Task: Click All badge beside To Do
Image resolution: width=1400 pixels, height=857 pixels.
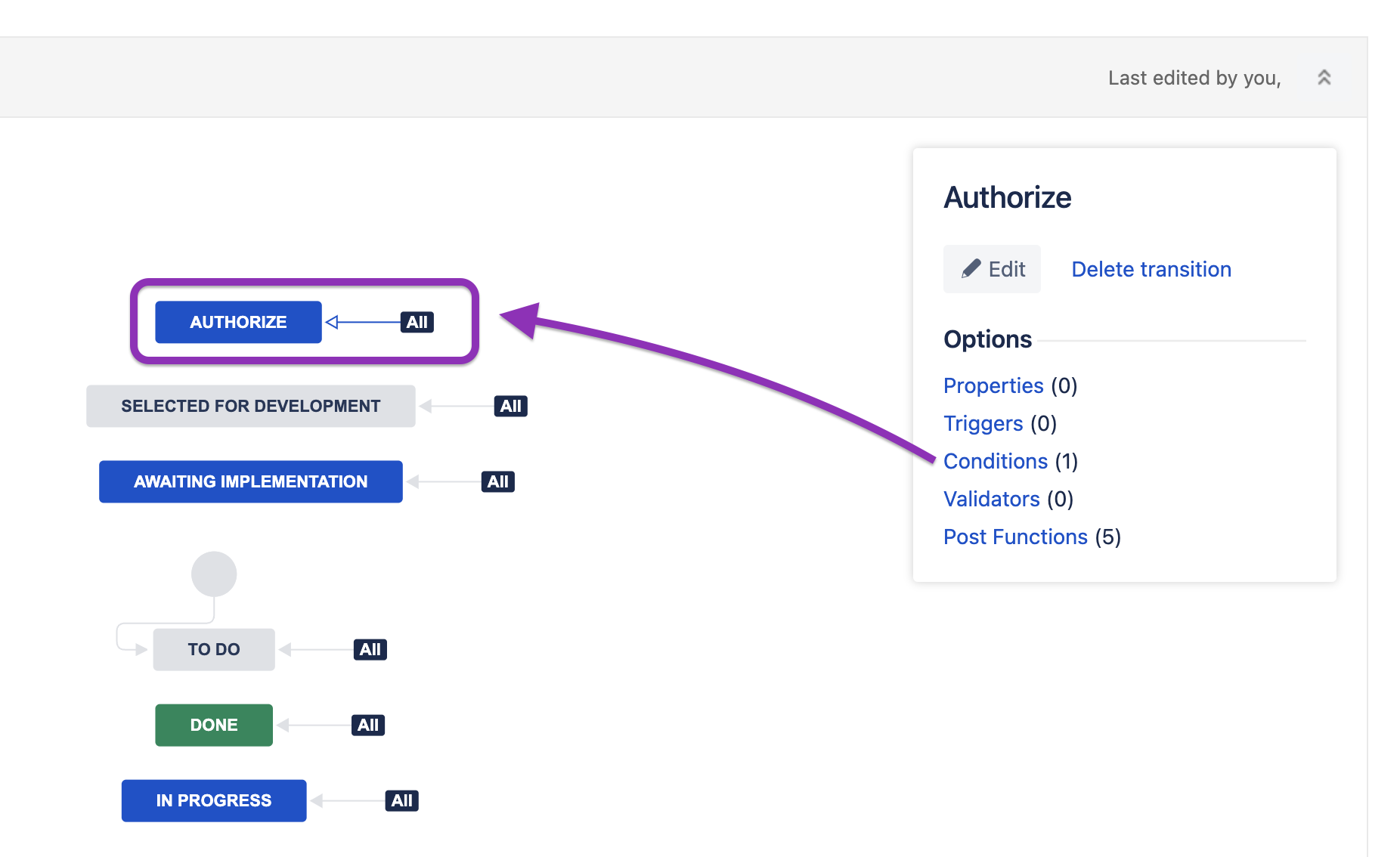Action: [x=370, y=649]
